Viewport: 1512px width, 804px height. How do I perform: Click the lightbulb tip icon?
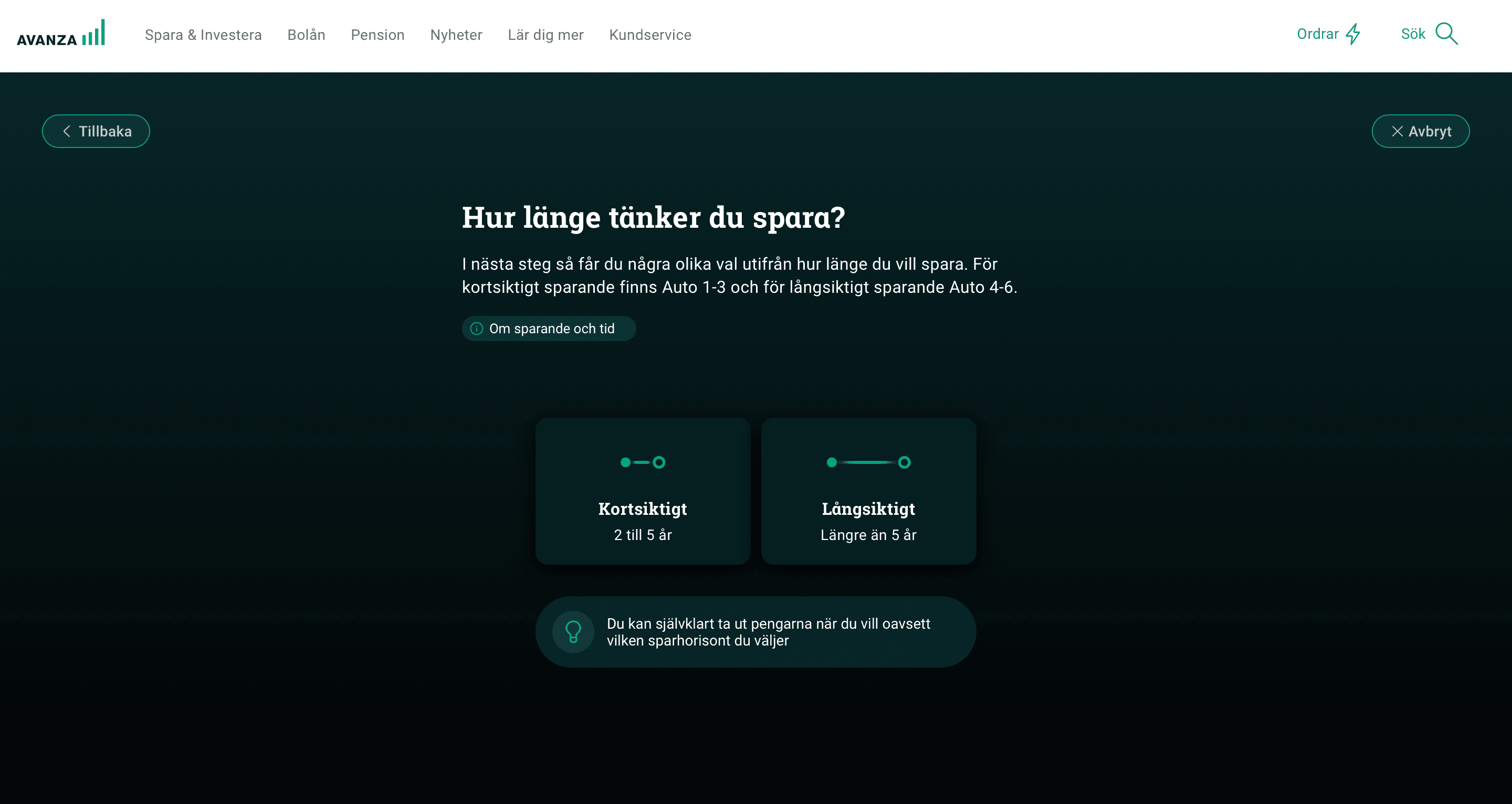click(573, 632)
